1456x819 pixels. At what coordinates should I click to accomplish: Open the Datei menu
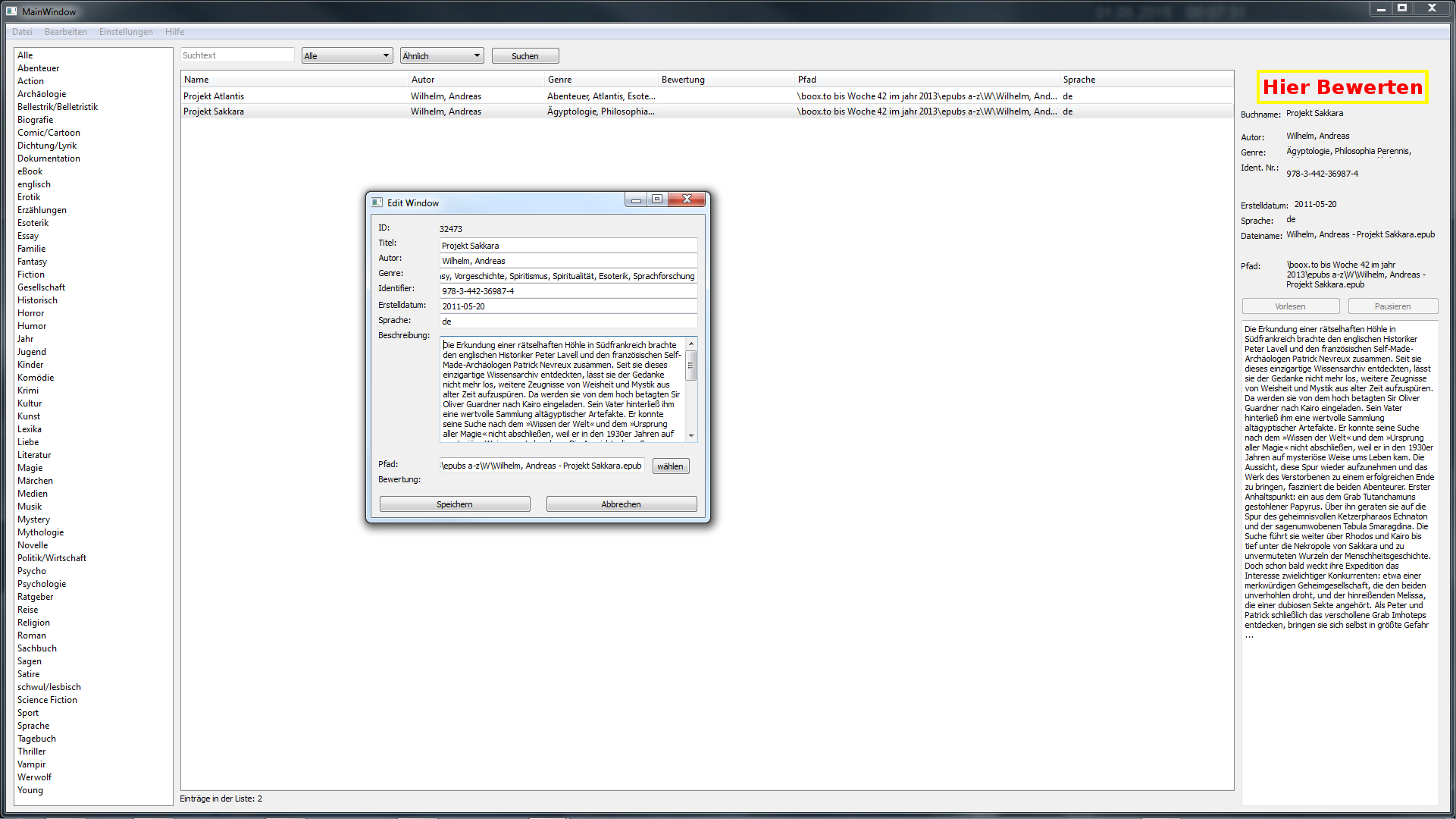click(x=22, y=32)
